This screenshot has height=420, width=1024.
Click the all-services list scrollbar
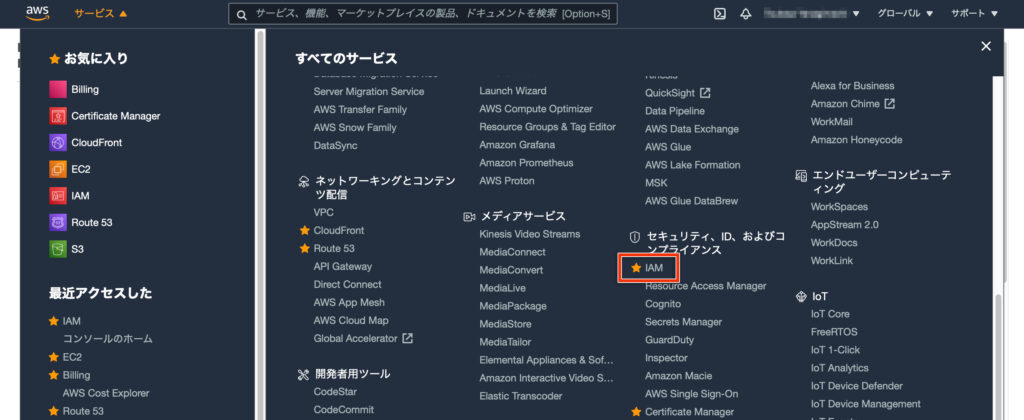coord(997,357)
